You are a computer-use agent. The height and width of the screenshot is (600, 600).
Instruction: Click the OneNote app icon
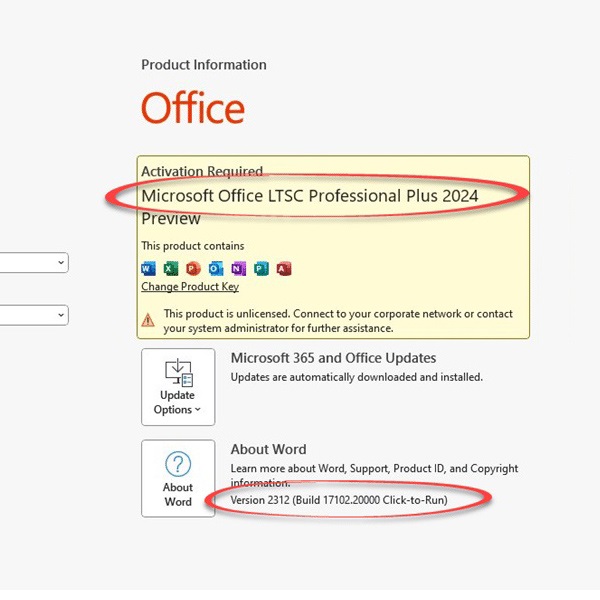tap(238, 269)
